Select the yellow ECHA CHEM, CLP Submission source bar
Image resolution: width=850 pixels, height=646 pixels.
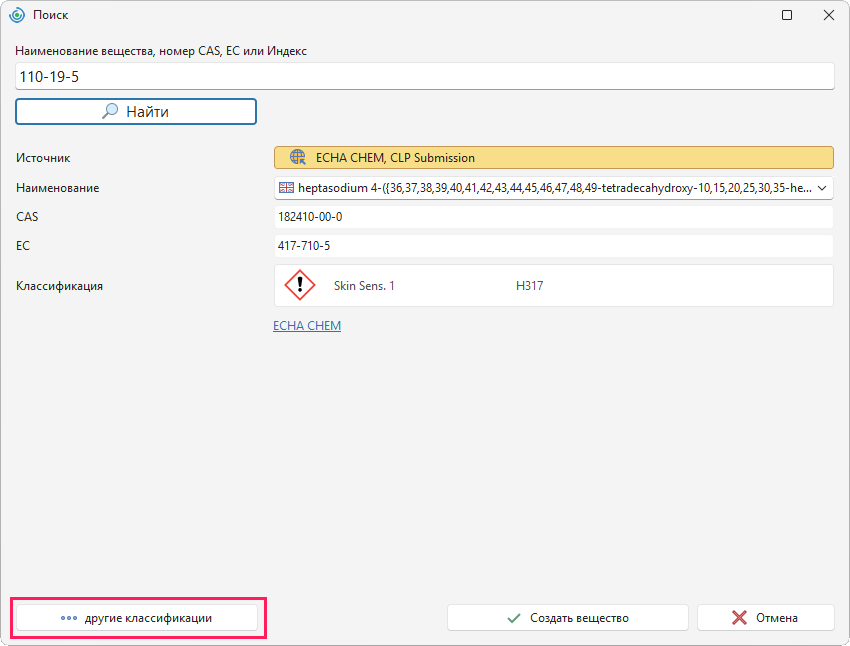tap(553, 158)
